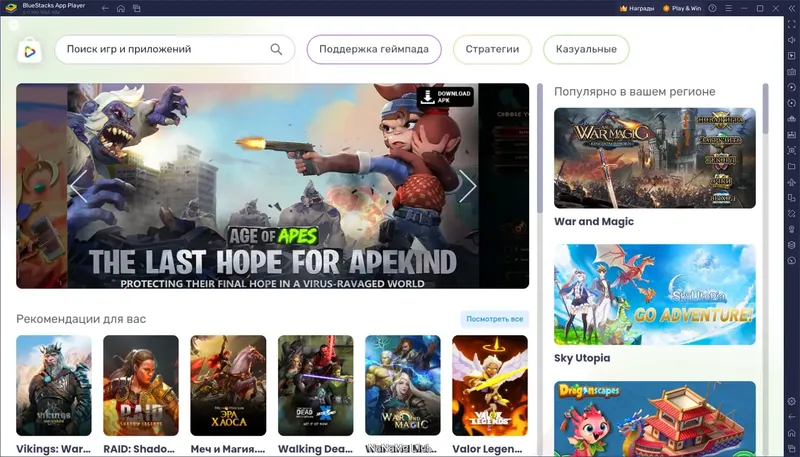The width and height of the screenshot is (800, 457).
Task: Open the home icon in title bar
Action: (121, 8)
